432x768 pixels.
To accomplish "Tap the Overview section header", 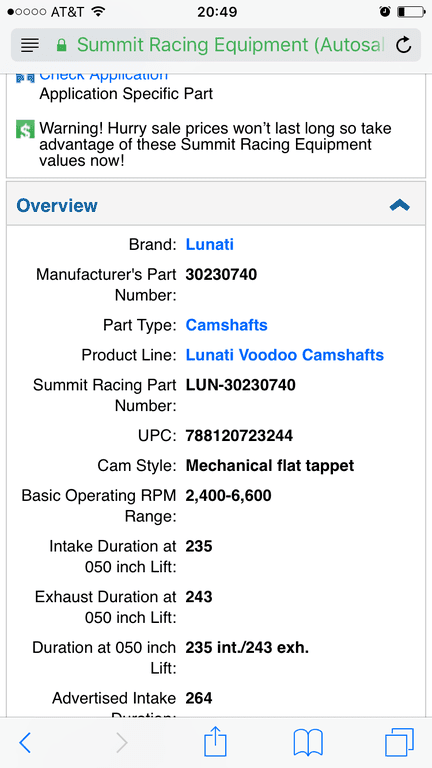I will [x=216, y=204].
